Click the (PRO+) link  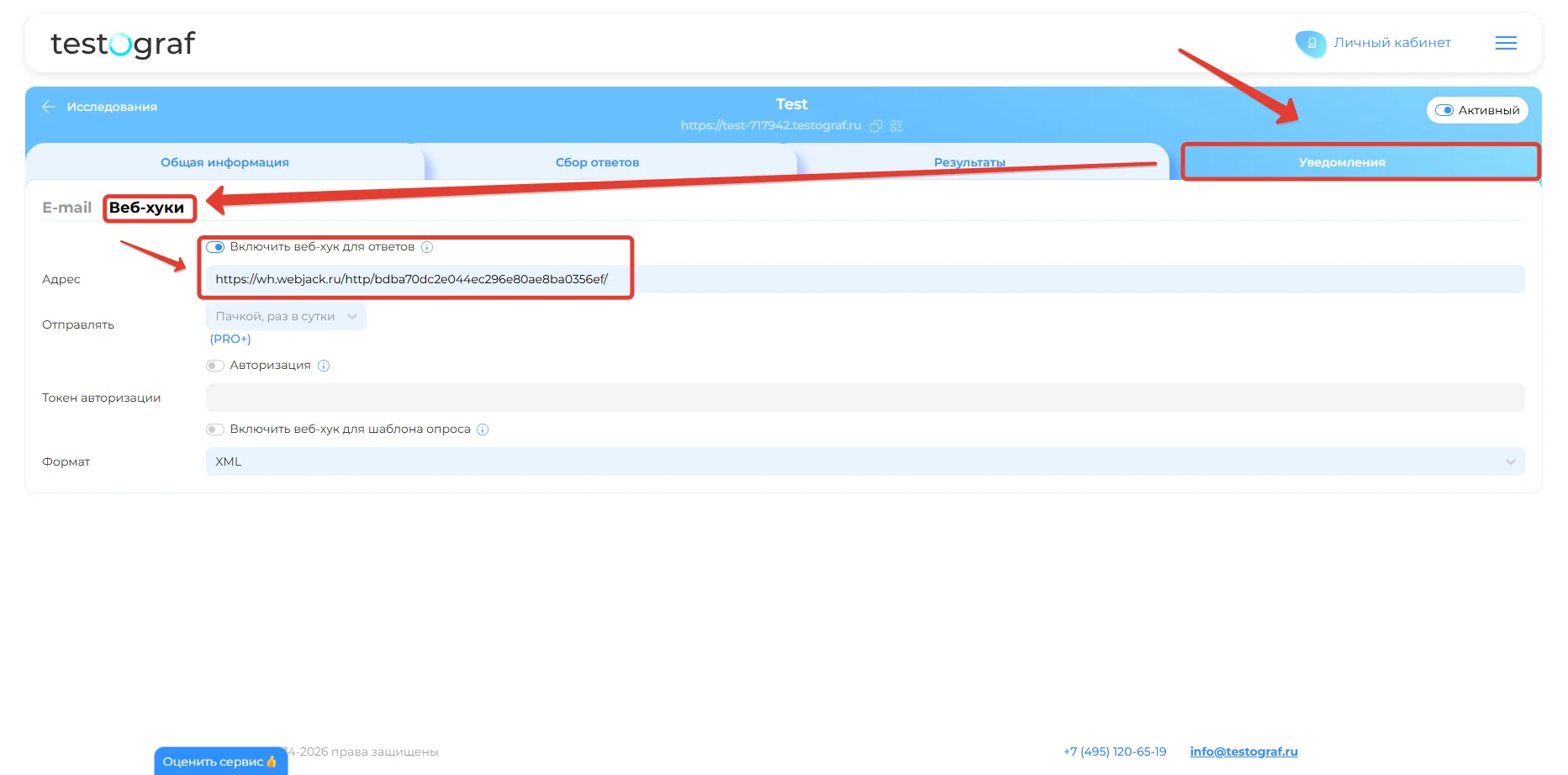click(230, 339)
